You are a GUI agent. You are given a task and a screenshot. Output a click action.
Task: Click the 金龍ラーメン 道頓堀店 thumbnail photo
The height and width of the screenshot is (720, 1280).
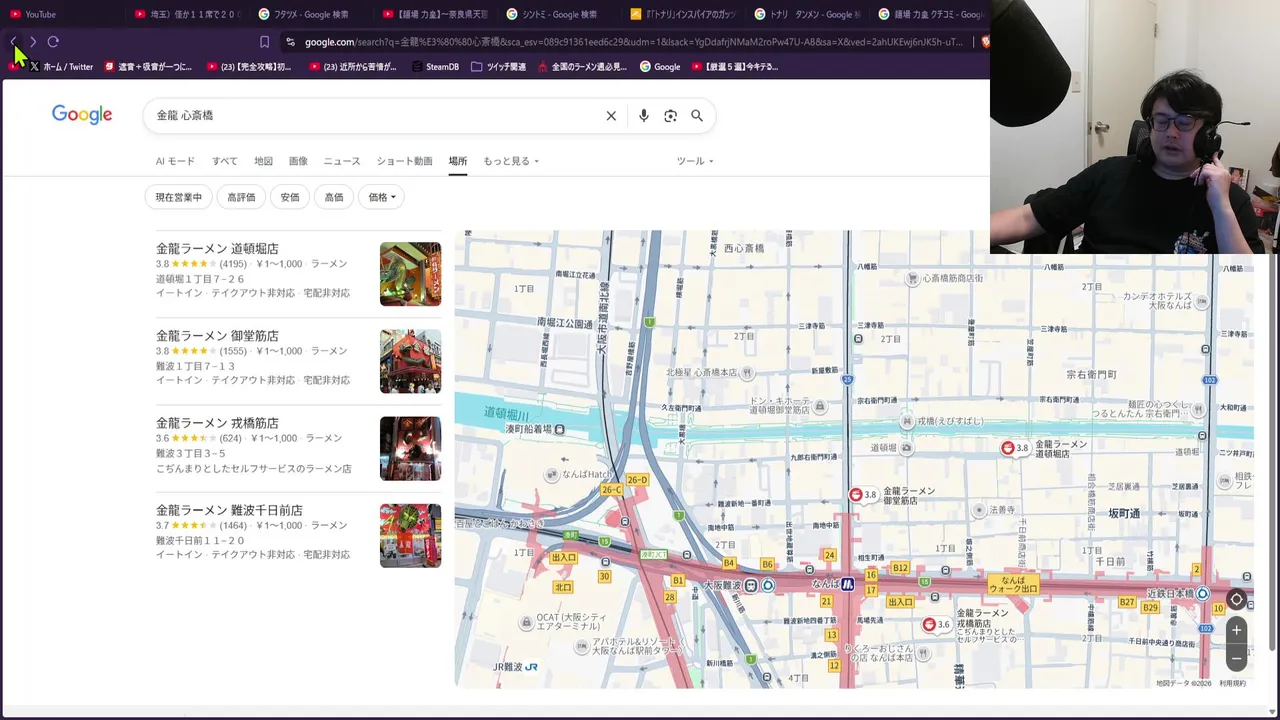[410, 274]
